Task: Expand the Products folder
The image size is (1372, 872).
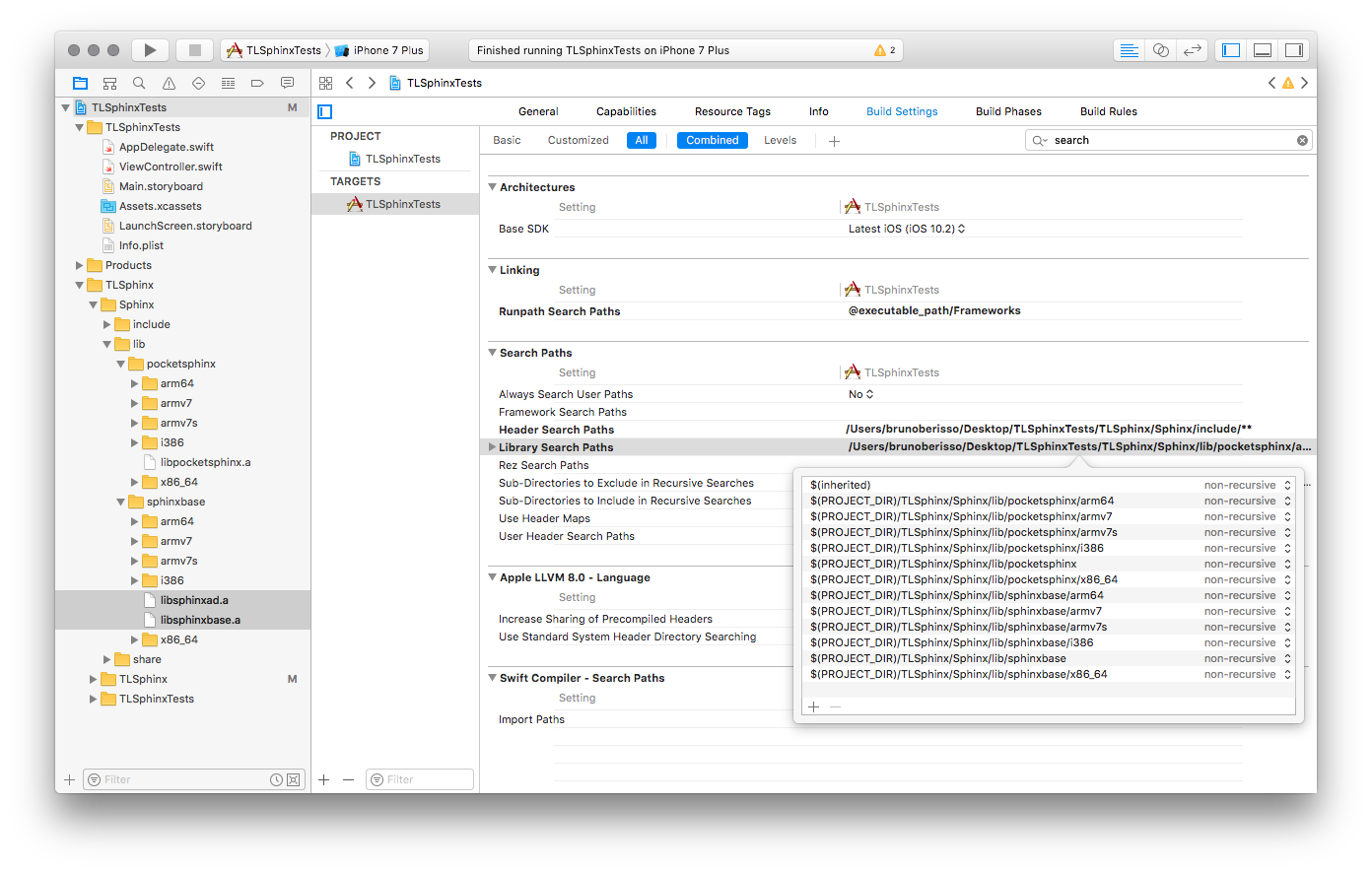Action: (x=80, y=265)
